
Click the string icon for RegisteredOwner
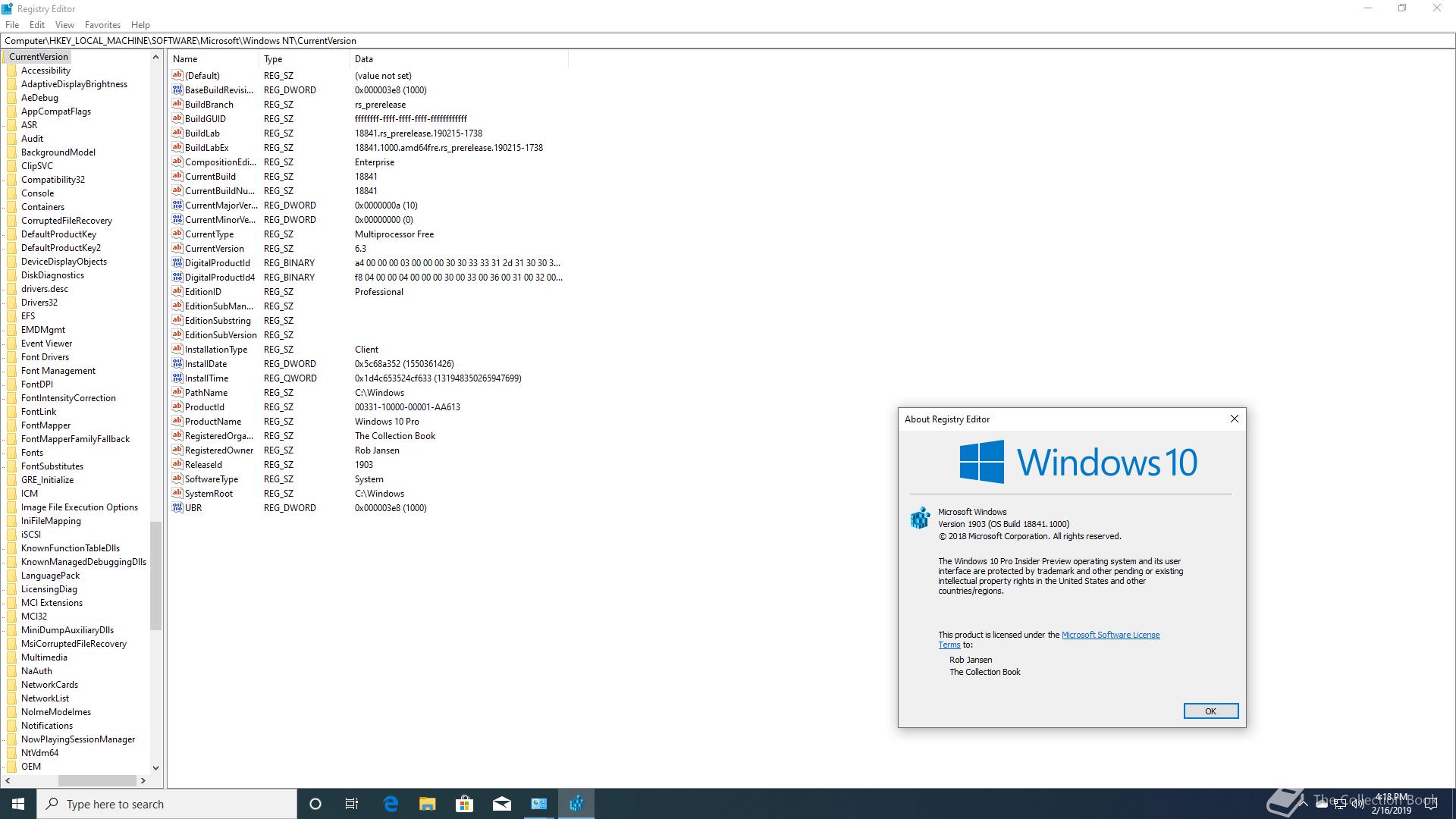click(177, 450)
